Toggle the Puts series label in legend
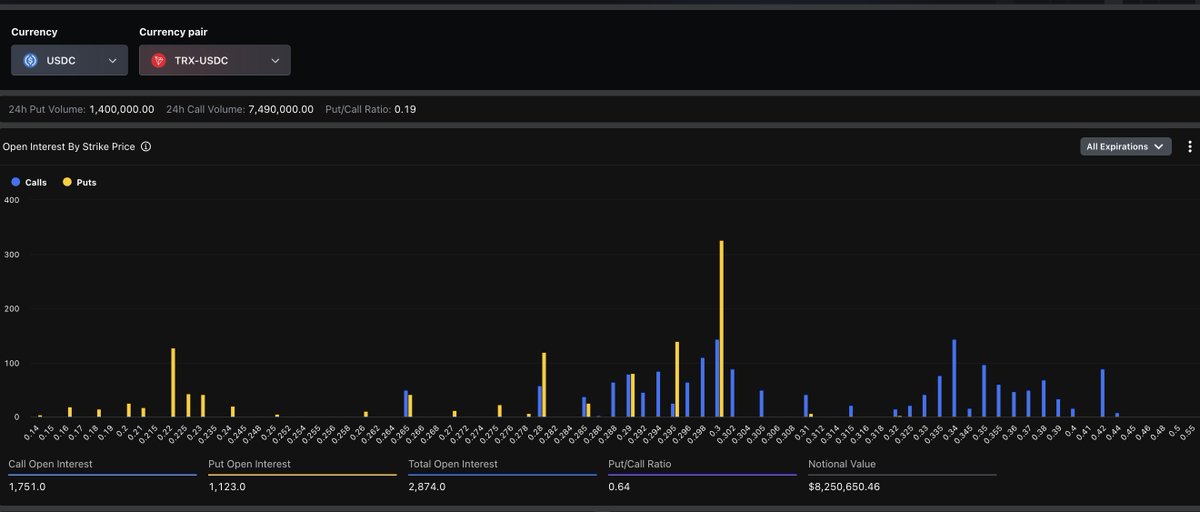This screenshot has height=512, width=1200. 86,183
